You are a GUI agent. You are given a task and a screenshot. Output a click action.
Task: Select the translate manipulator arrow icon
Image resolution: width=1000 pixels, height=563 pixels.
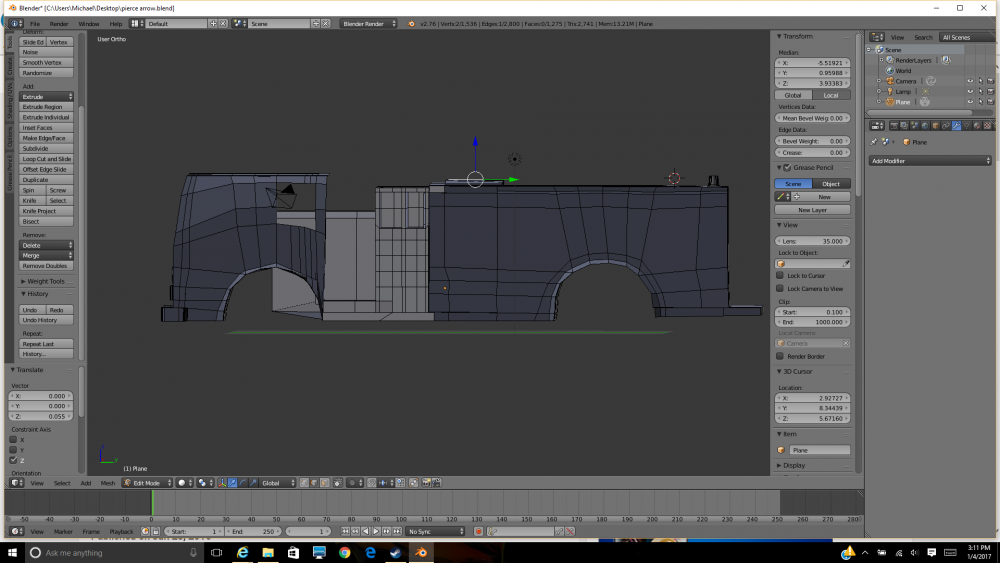[232, 483]
